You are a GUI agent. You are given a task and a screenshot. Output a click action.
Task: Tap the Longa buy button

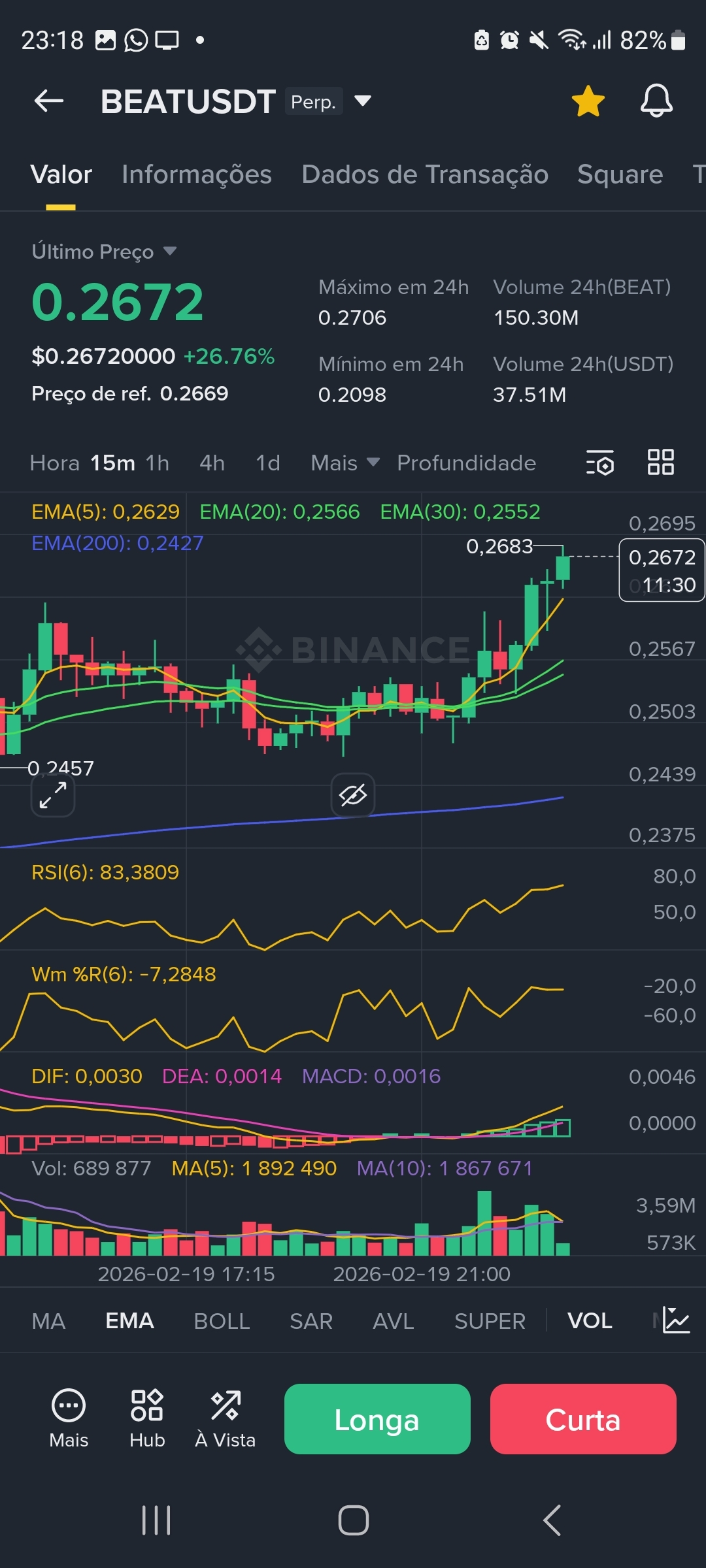click(377, 1419)
